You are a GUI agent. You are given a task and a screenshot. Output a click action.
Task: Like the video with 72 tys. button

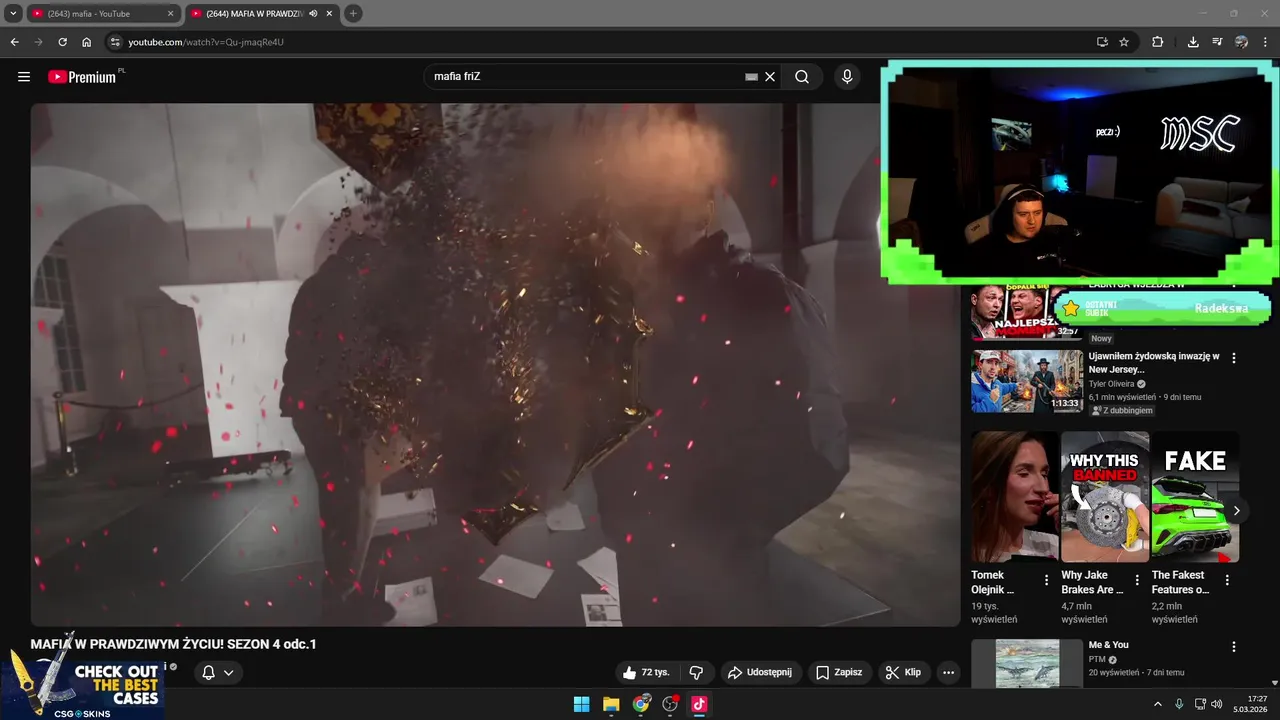pyautogui.click(x=645, y=672)
